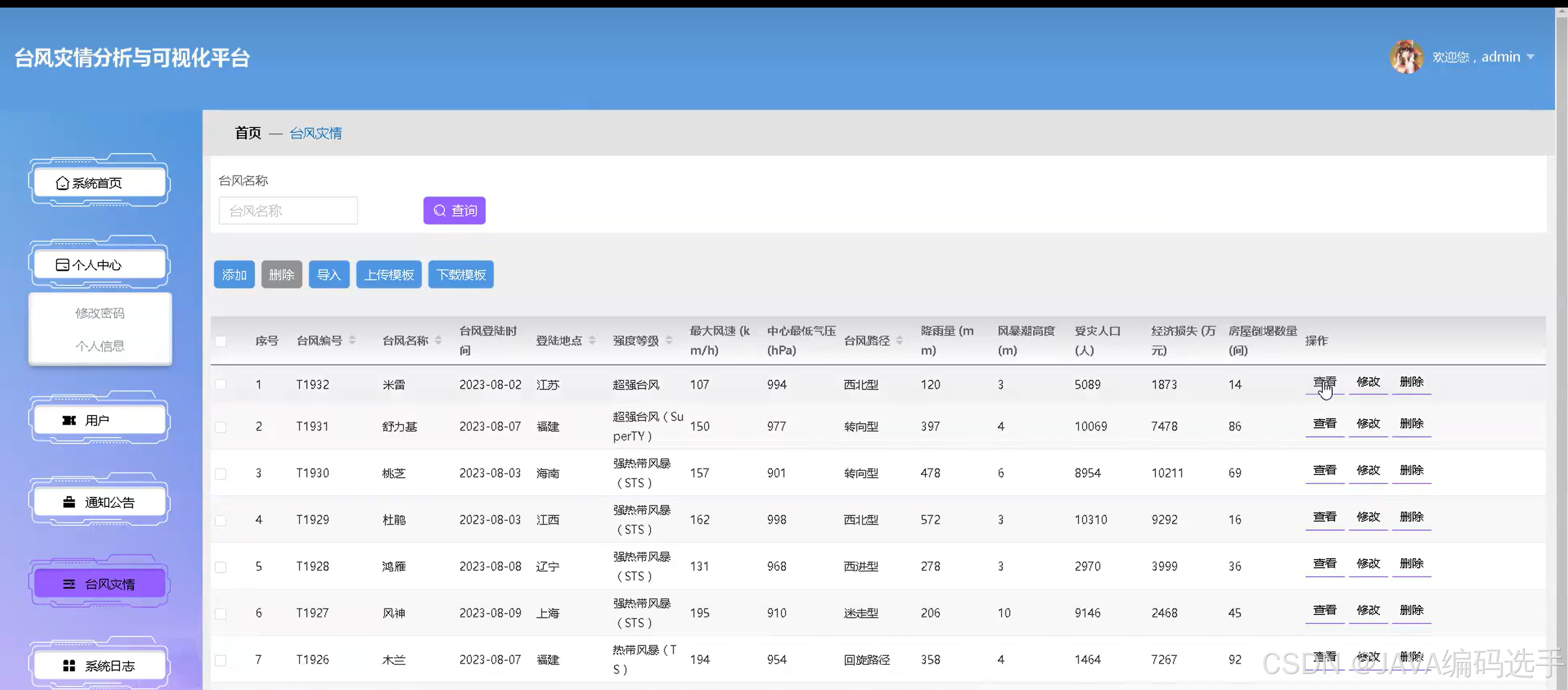Click the magnifier icon on 查询 button
The width and height of the screenshot is (1568, 690).
click(440, 211)
